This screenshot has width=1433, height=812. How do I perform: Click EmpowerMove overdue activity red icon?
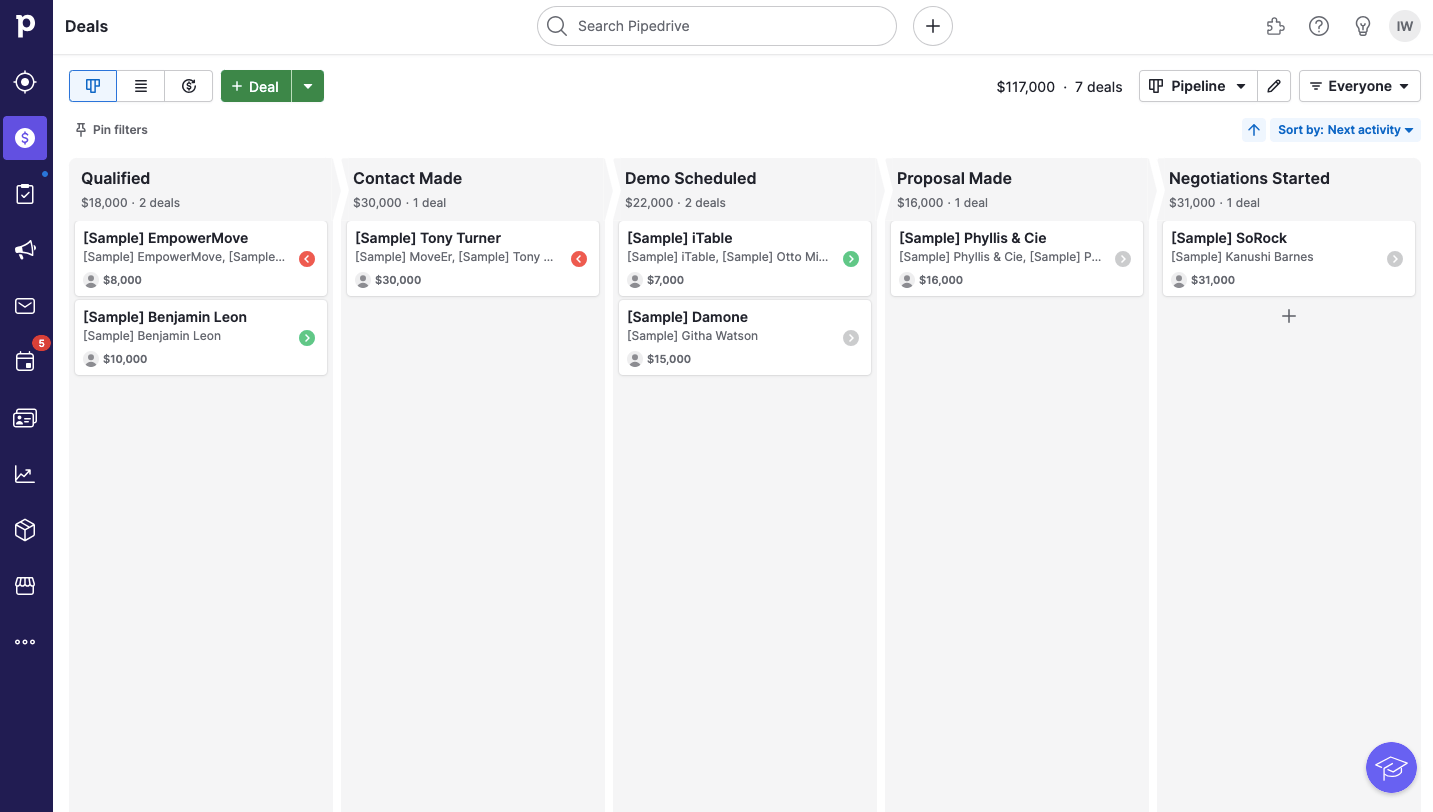coord(307,259)
